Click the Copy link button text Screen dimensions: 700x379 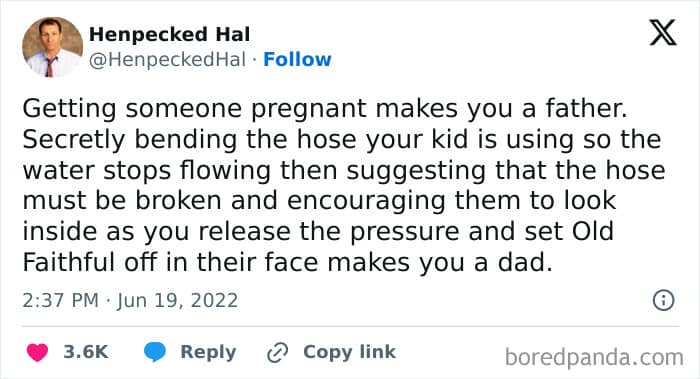350,352
